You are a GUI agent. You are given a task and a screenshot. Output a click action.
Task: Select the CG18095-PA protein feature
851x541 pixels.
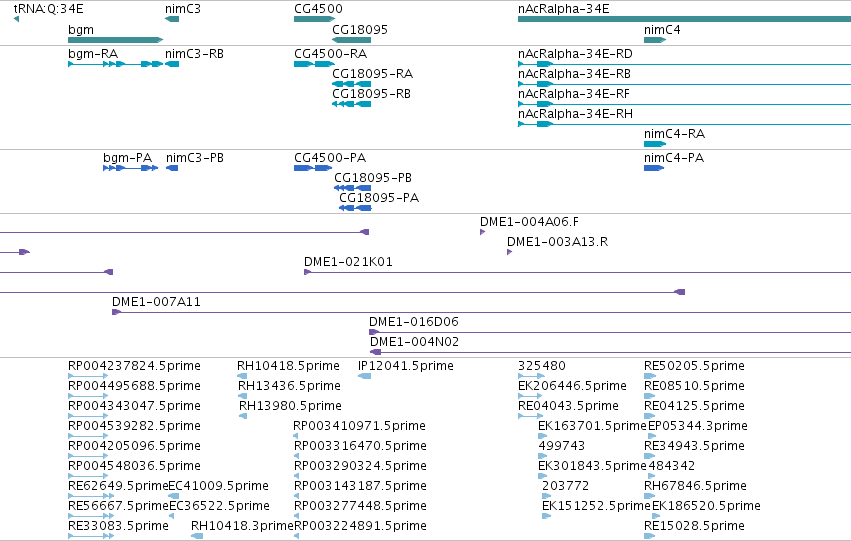coord(355,208)
